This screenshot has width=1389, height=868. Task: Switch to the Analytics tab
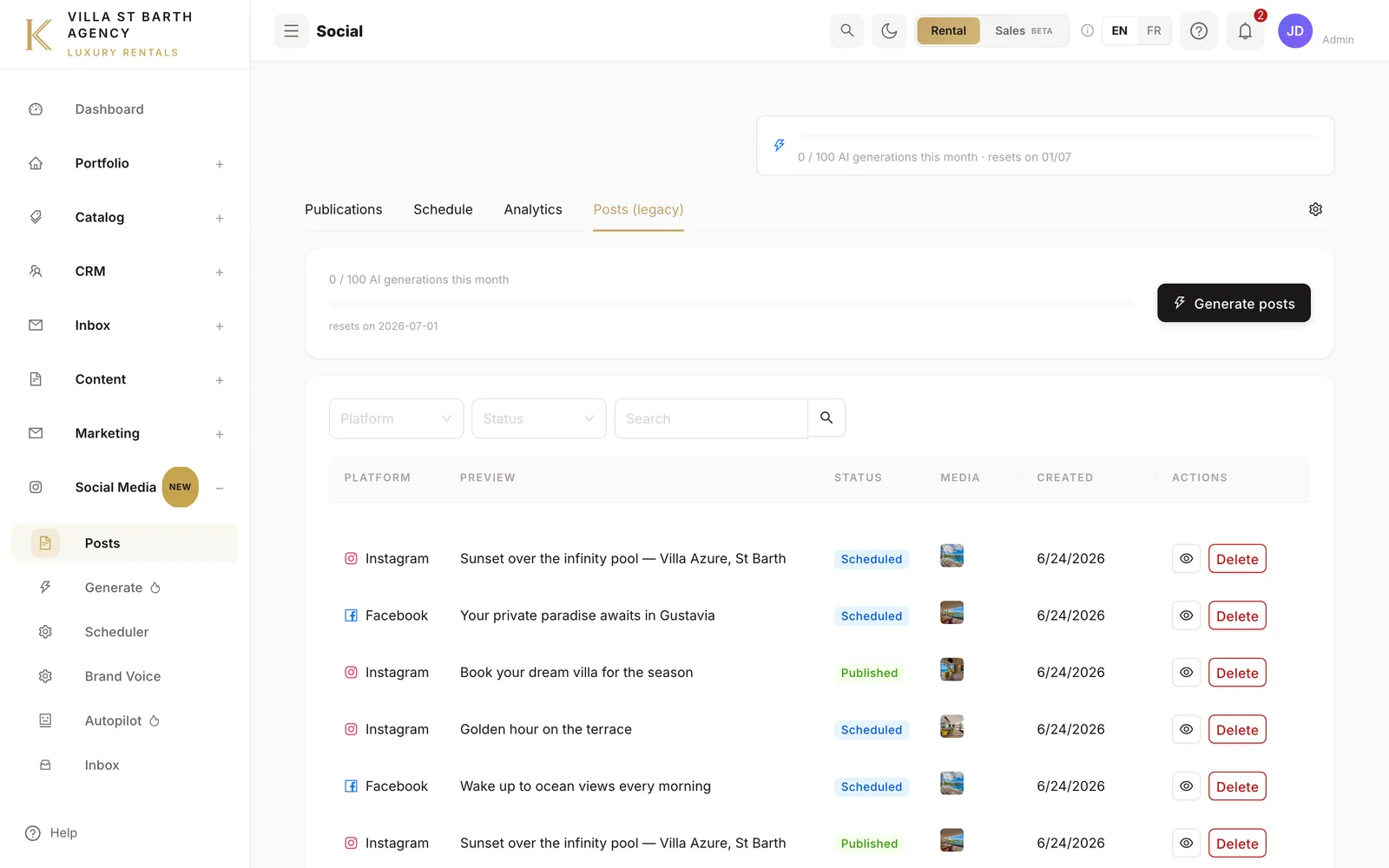(x=533, y=209)
